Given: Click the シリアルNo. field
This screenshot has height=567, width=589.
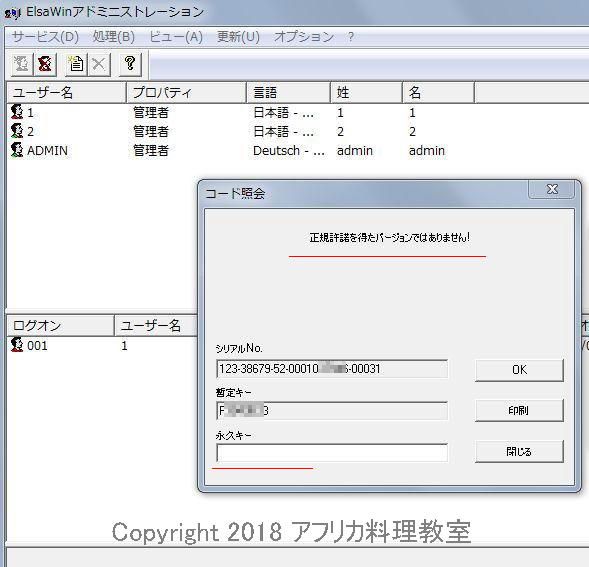Looking at the screenshot, I should pyautogui.click(x=332, y=369).
